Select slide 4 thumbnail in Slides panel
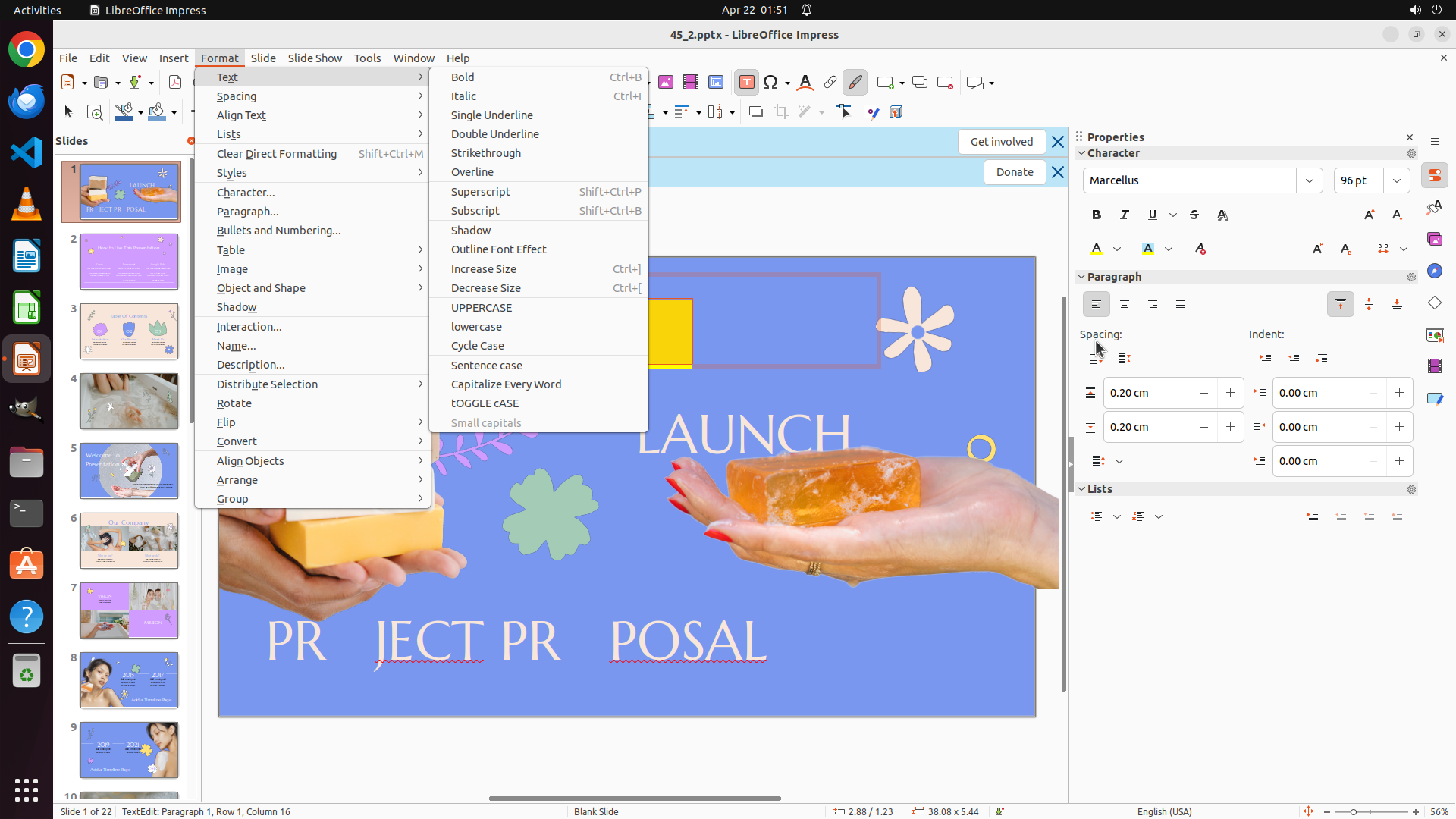This screenshot has height=819, width=1456. point(129,401)
